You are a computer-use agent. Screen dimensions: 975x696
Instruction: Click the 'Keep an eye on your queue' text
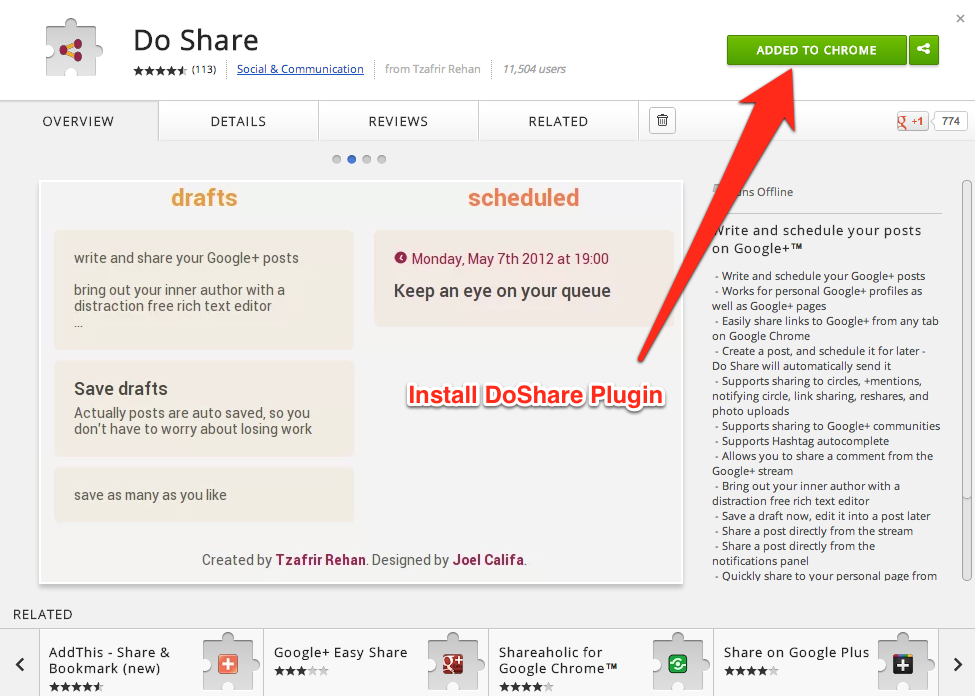click(502, 290)
